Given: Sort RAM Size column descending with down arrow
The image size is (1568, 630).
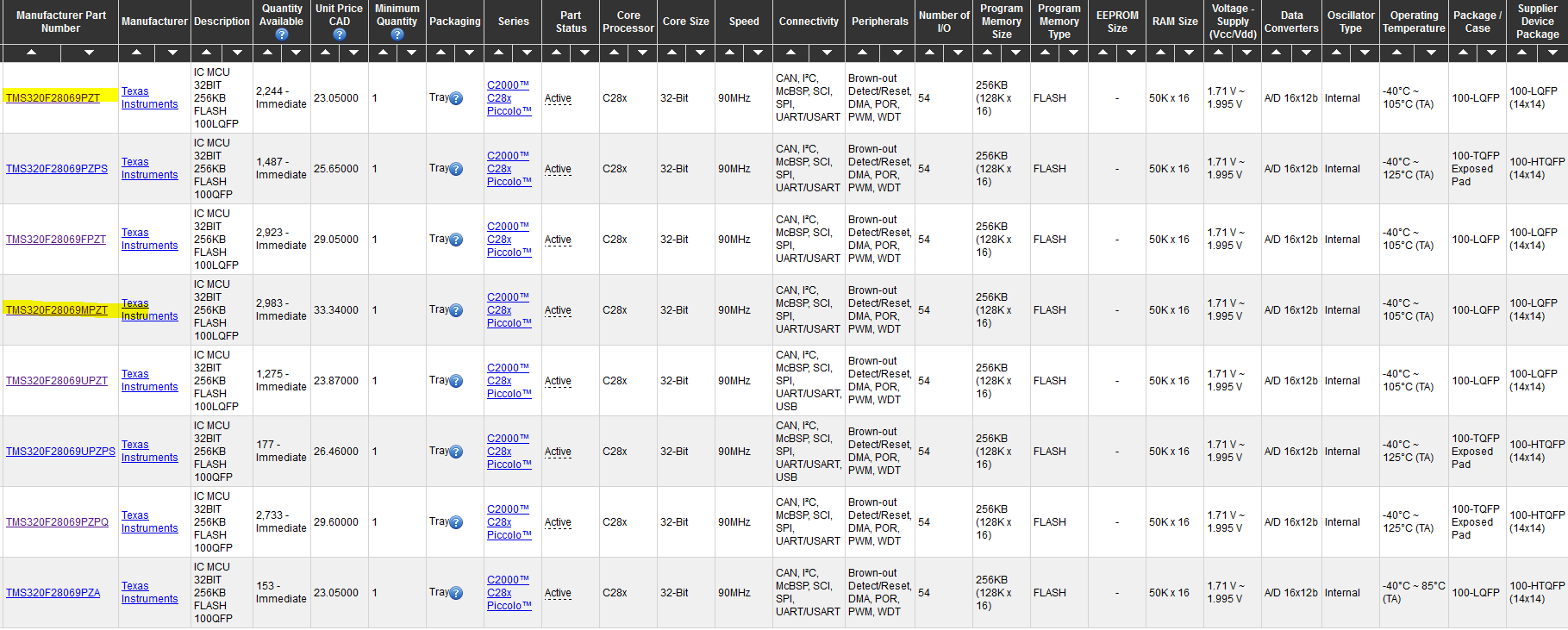Looking at the screenshot, I should coord(1189,53).
